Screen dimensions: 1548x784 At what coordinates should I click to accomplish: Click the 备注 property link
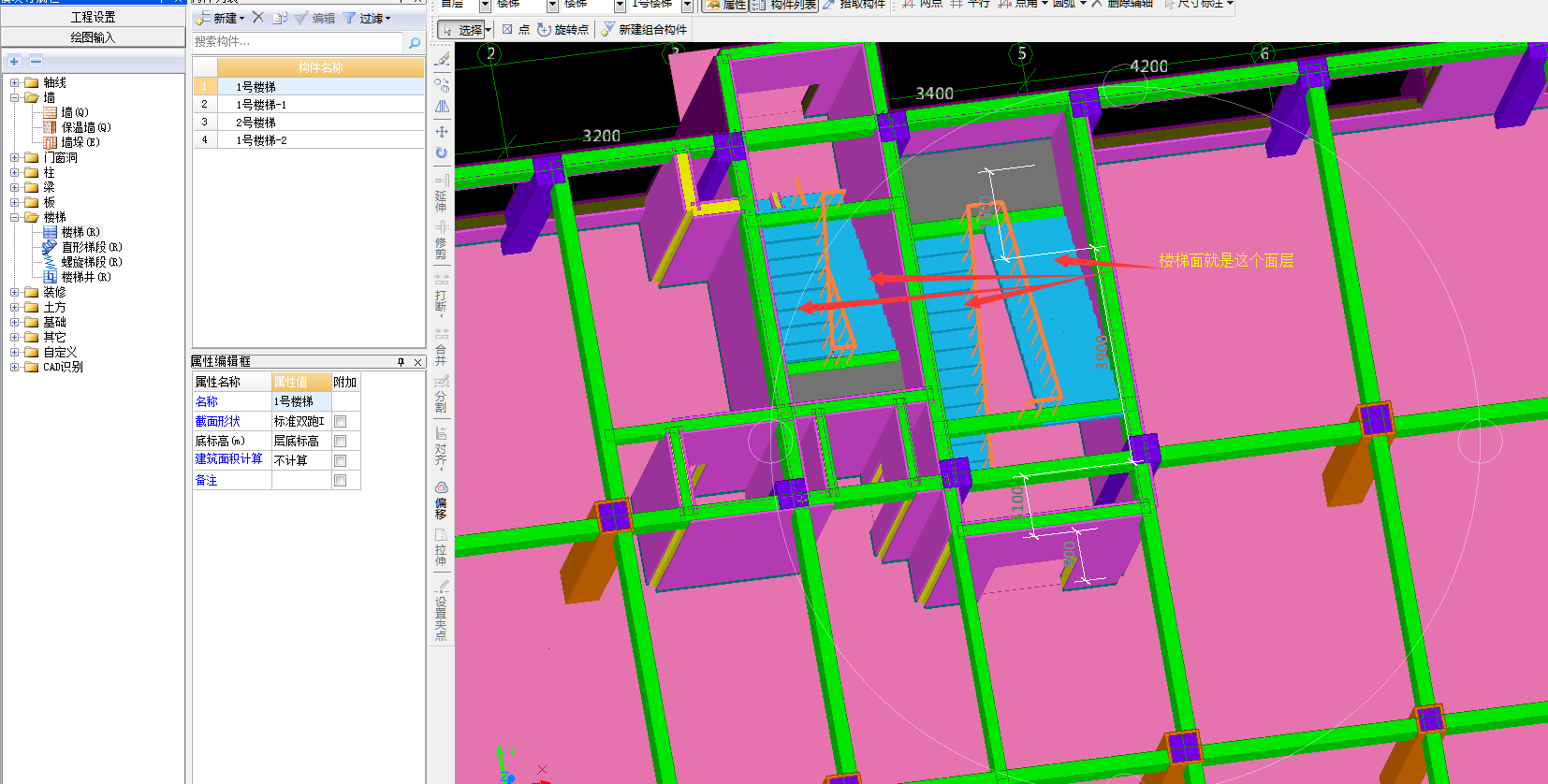(206, 481)
